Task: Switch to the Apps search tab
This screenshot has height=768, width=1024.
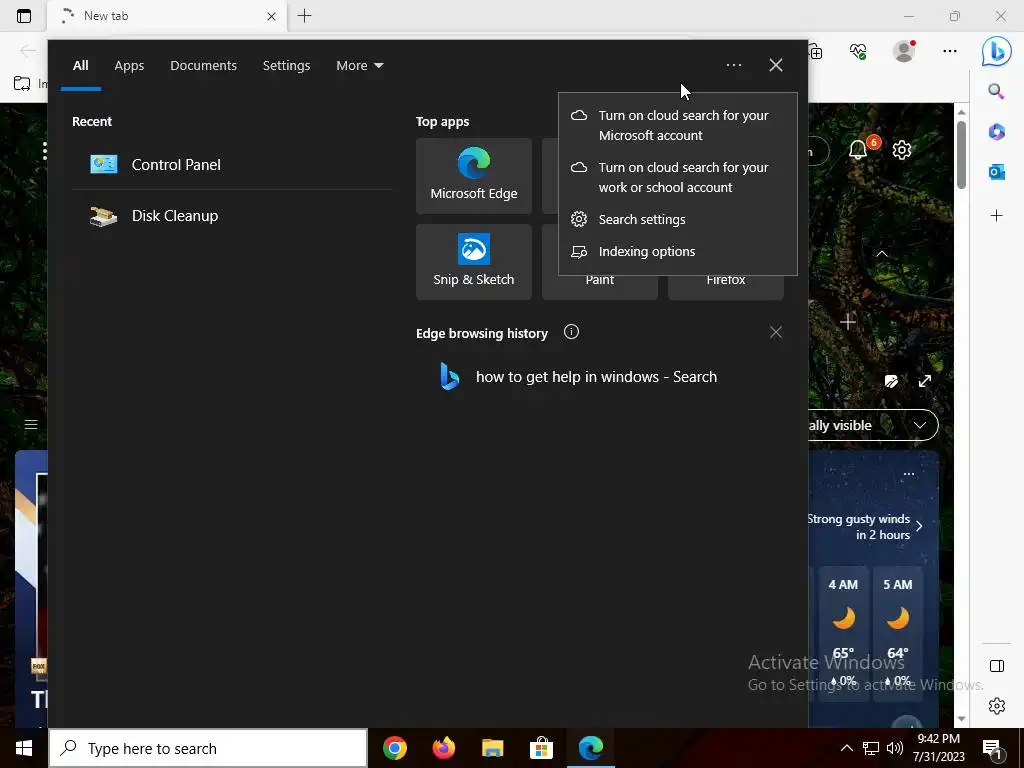Action: [129, 65]
